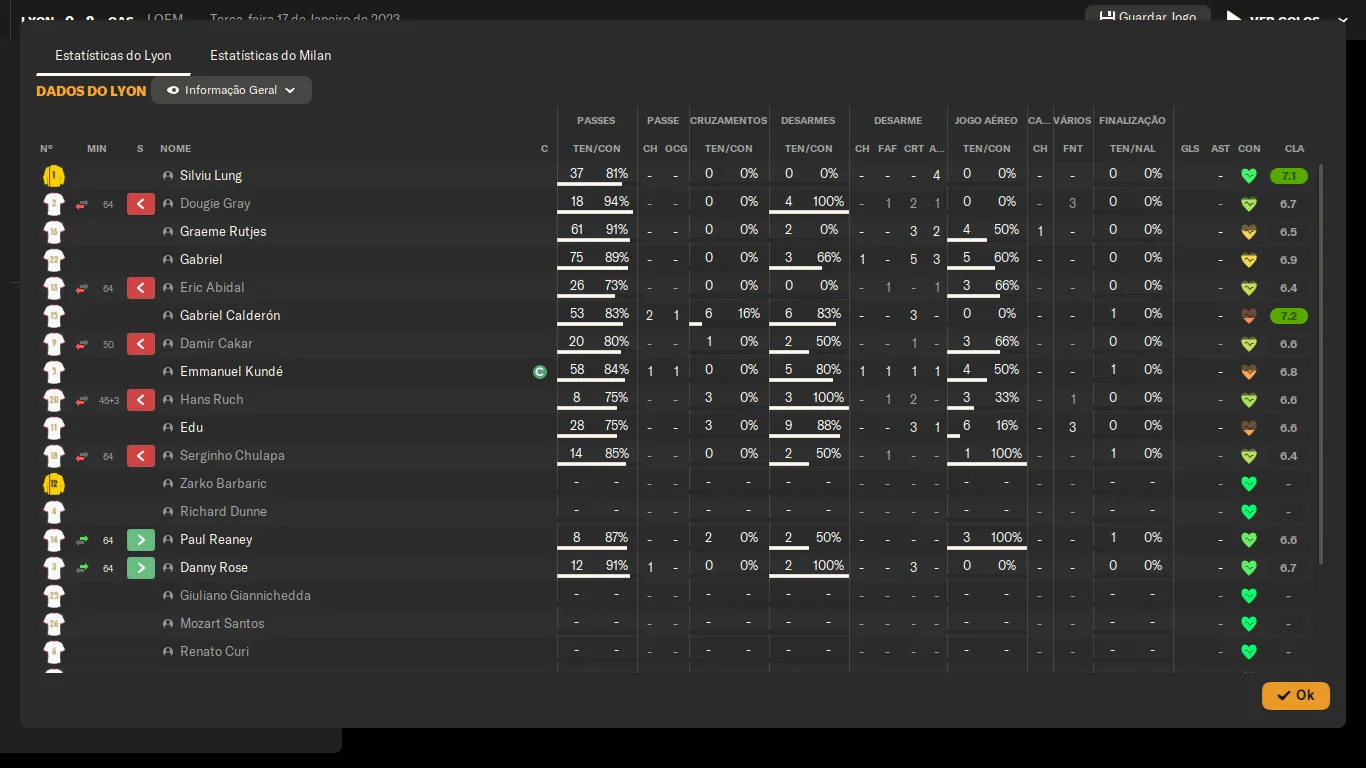This screenshot has width=1366, height=768.
Task: Click Emmanuel Kundé's green captain badge
Action: coord(540,372)
